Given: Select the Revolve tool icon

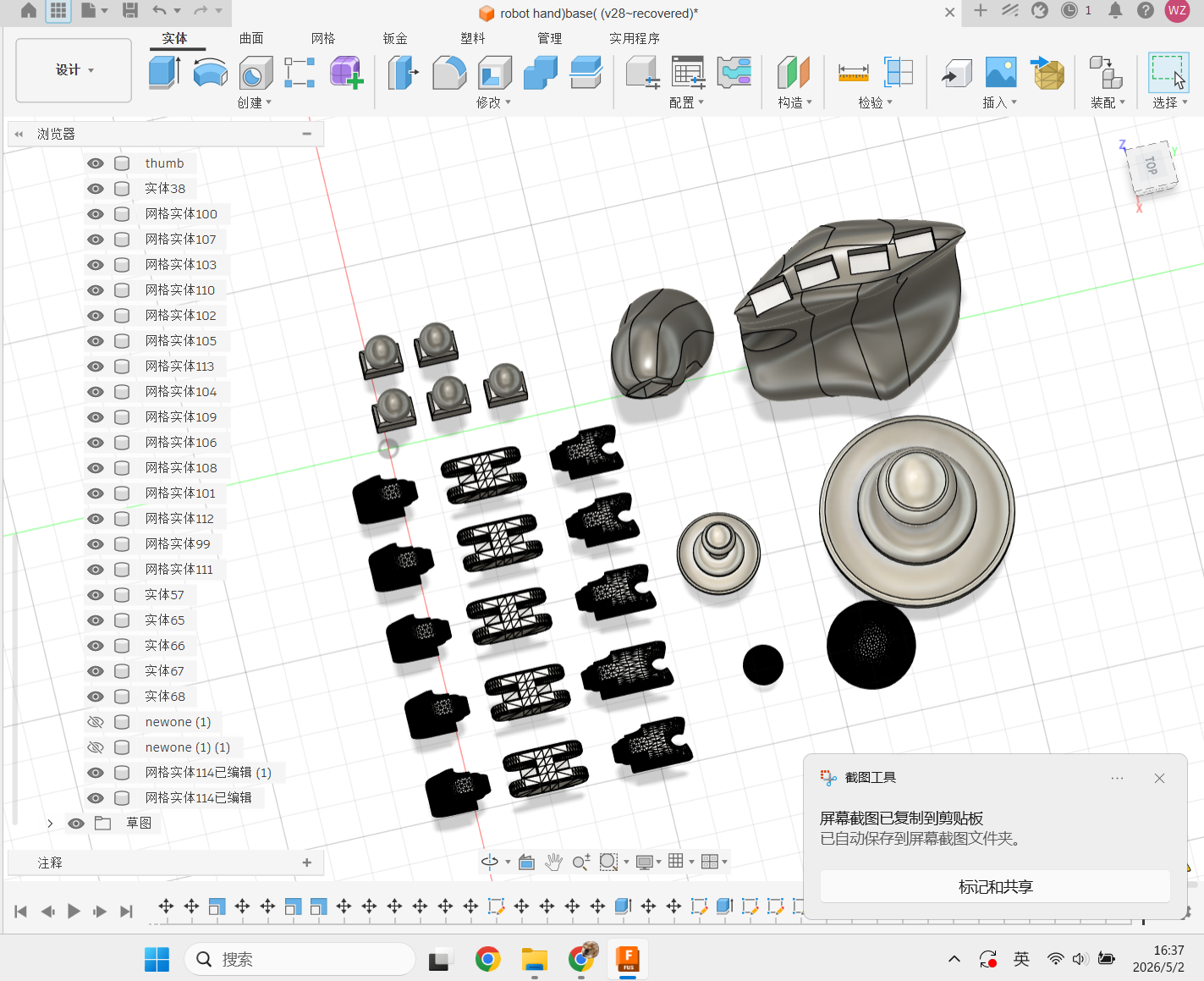Looking at the screenshot, I should click(210, 73).
